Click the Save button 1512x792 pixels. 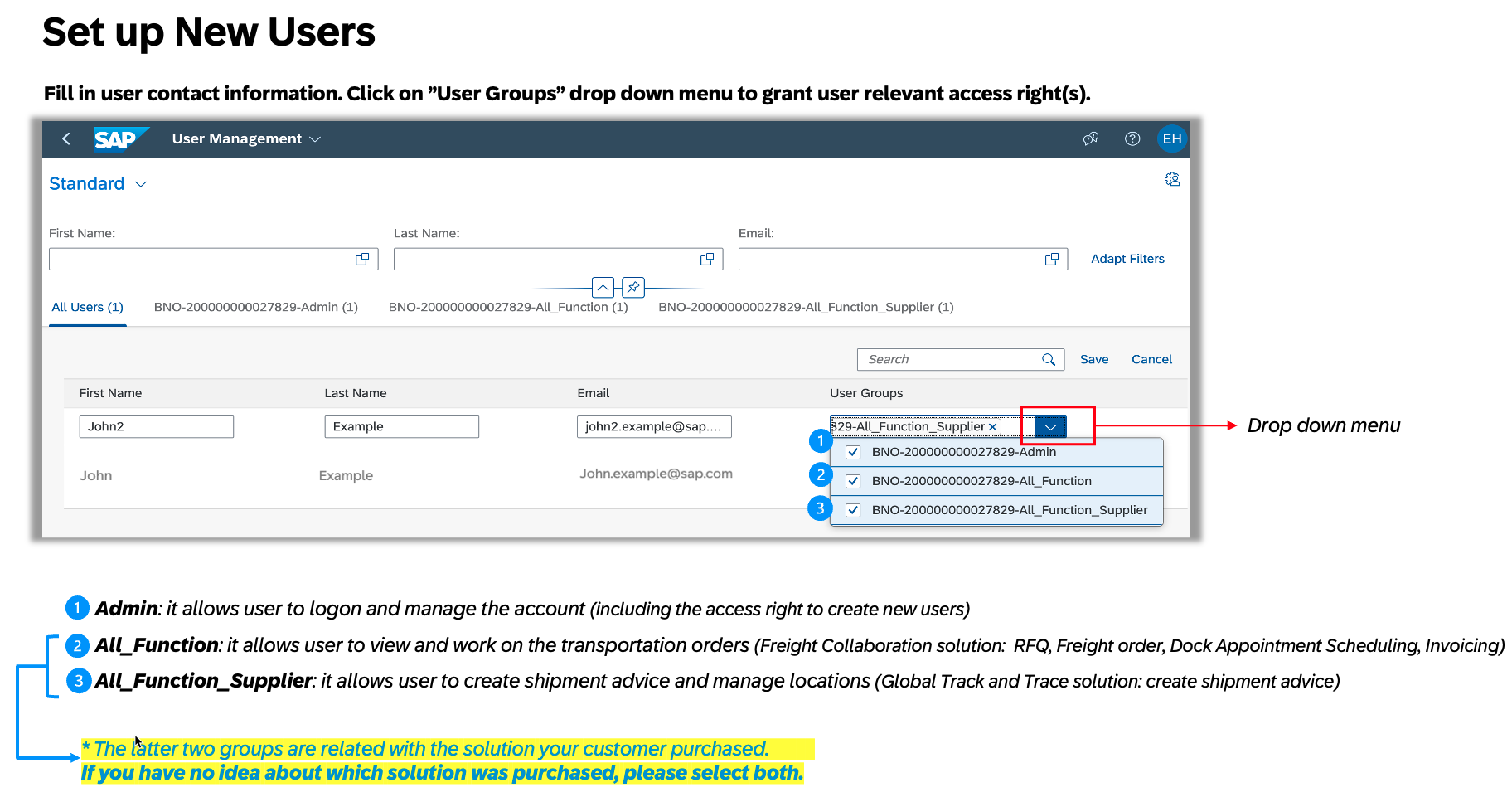pos(1094,359)
